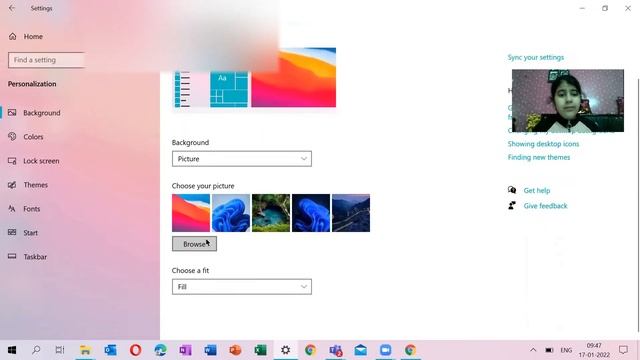
Task: Click the Settings gear taskbar icon
Action: pos(285,350)
